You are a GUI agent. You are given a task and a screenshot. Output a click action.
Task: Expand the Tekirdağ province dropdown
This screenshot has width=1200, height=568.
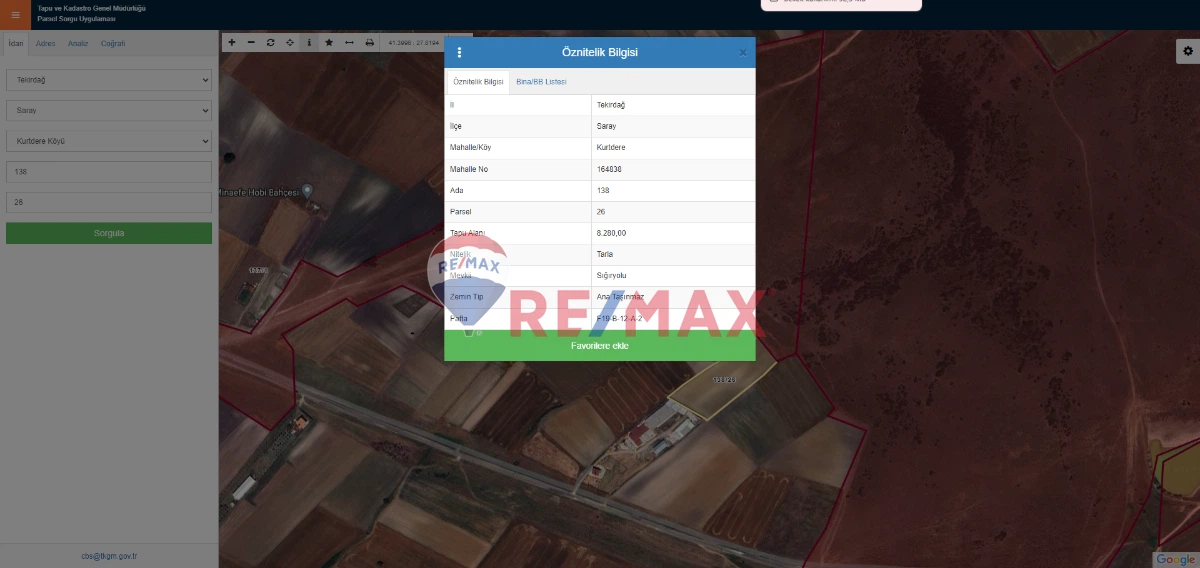pos(109,79)
